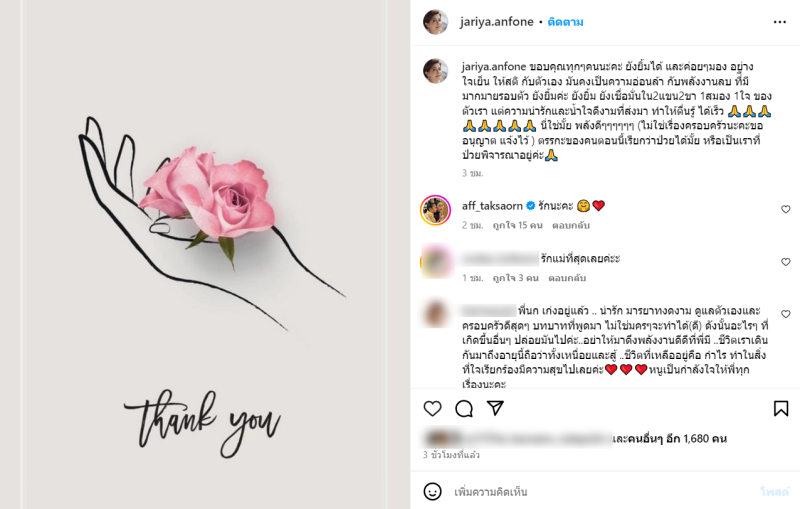Open the three-dot more options menu
This screenshot has height=509, width=800.
click(x=780, y=22)
